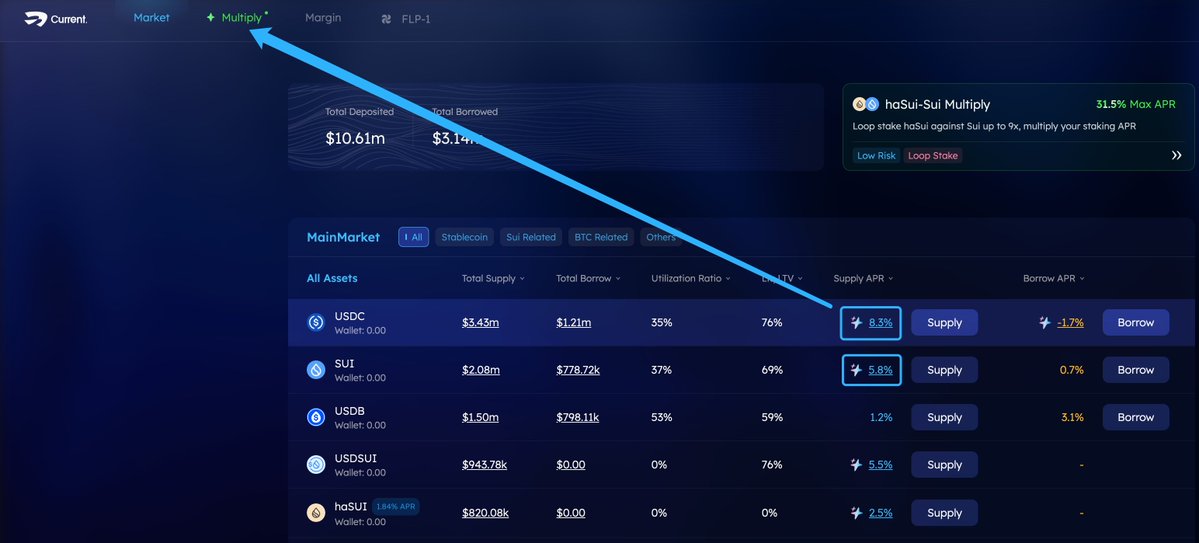The image size is (1199, 543).
Task: Filter market by Sui Related
Action: coord(531,237)
